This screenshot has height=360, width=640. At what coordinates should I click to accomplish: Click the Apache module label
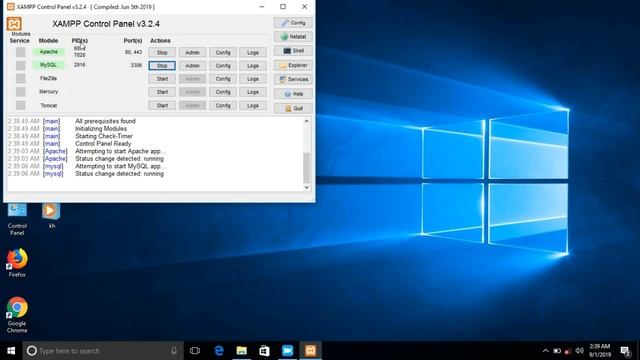click(49, 52)
